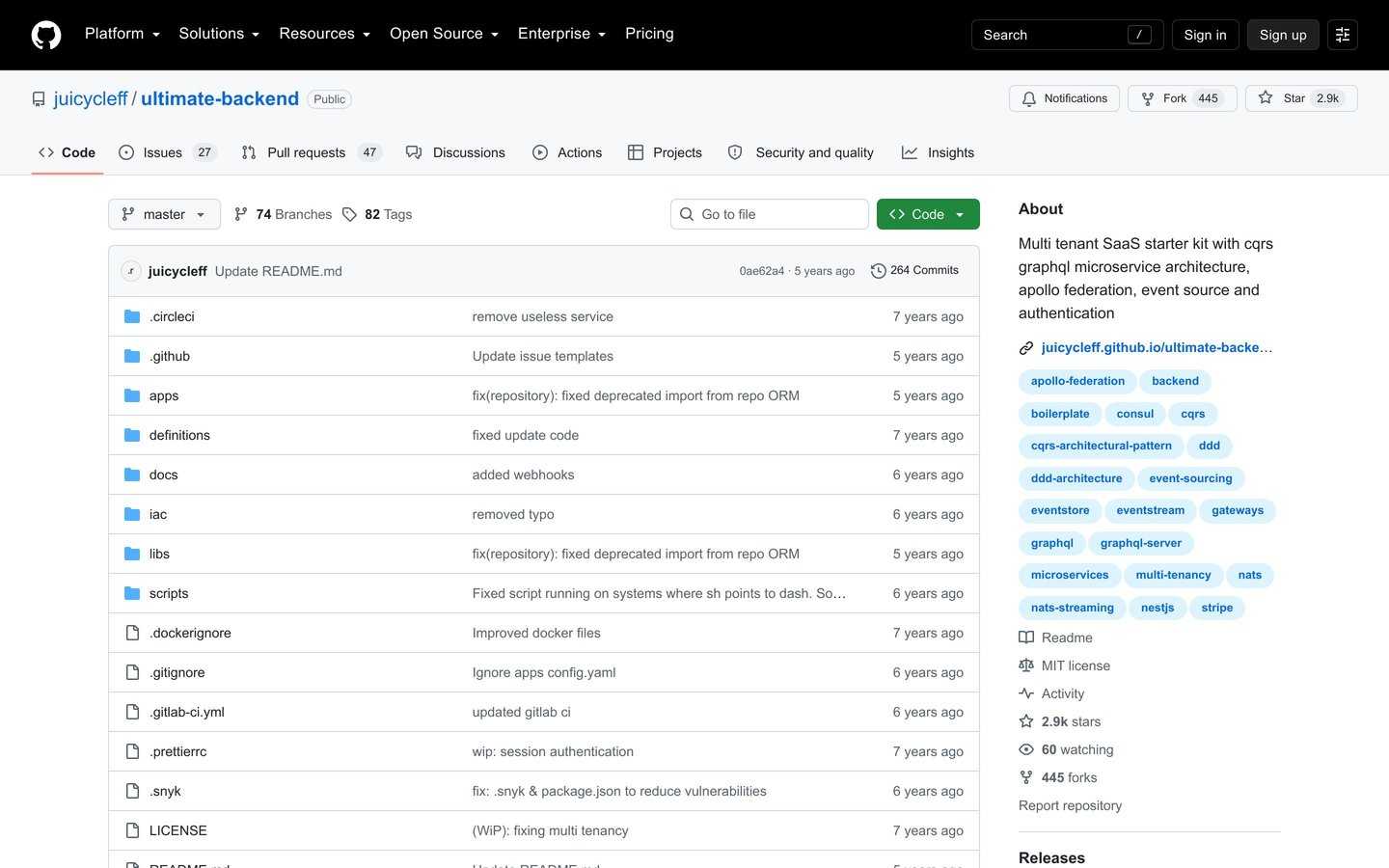Open the command palette icon next to Sign up

tap(1343, 35)
